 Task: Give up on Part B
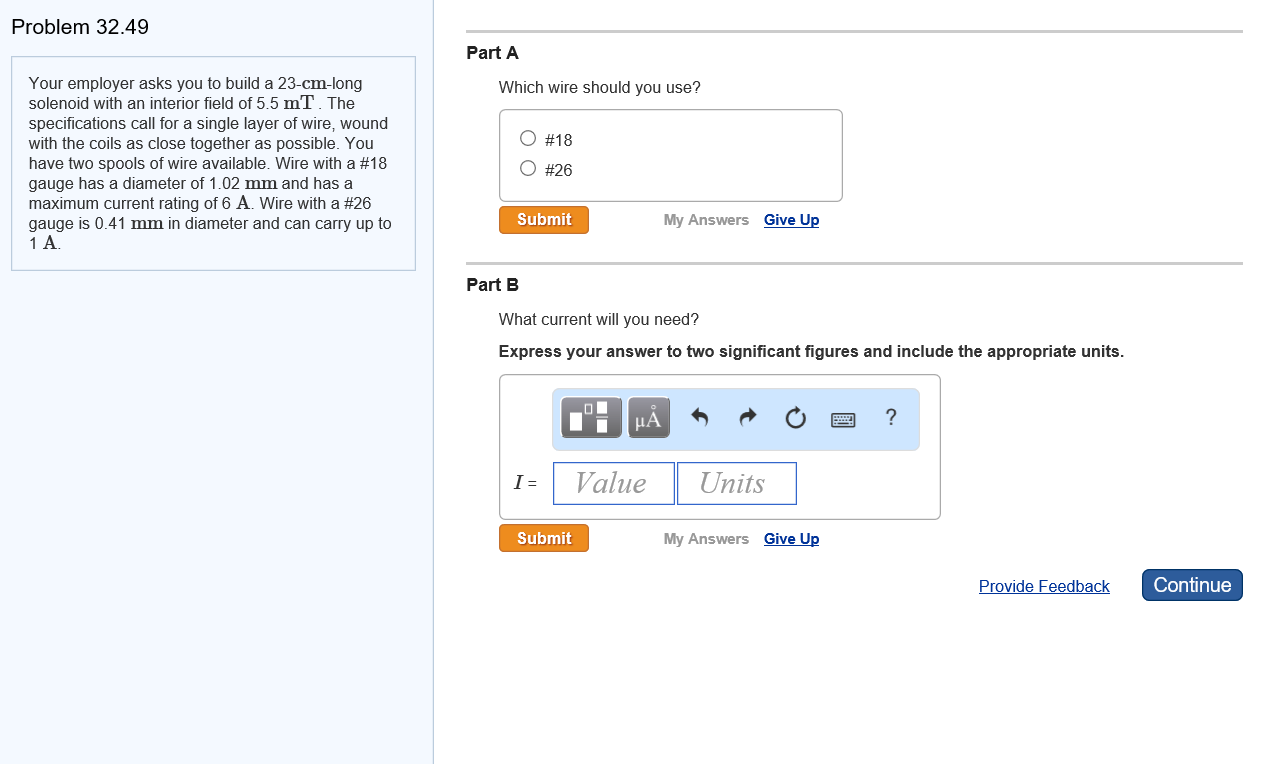[x=791, y=538]
